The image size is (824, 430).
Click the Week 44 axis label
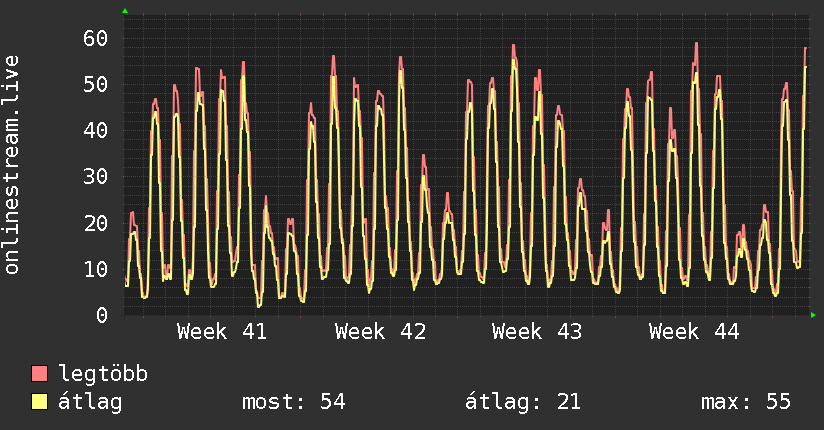pyautogui.click(x=694, y=332)
